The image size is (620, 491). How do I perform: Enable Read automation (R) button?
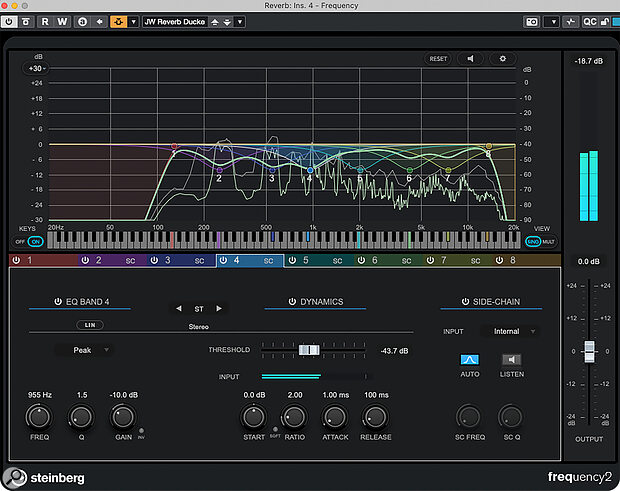coord(45,22)
